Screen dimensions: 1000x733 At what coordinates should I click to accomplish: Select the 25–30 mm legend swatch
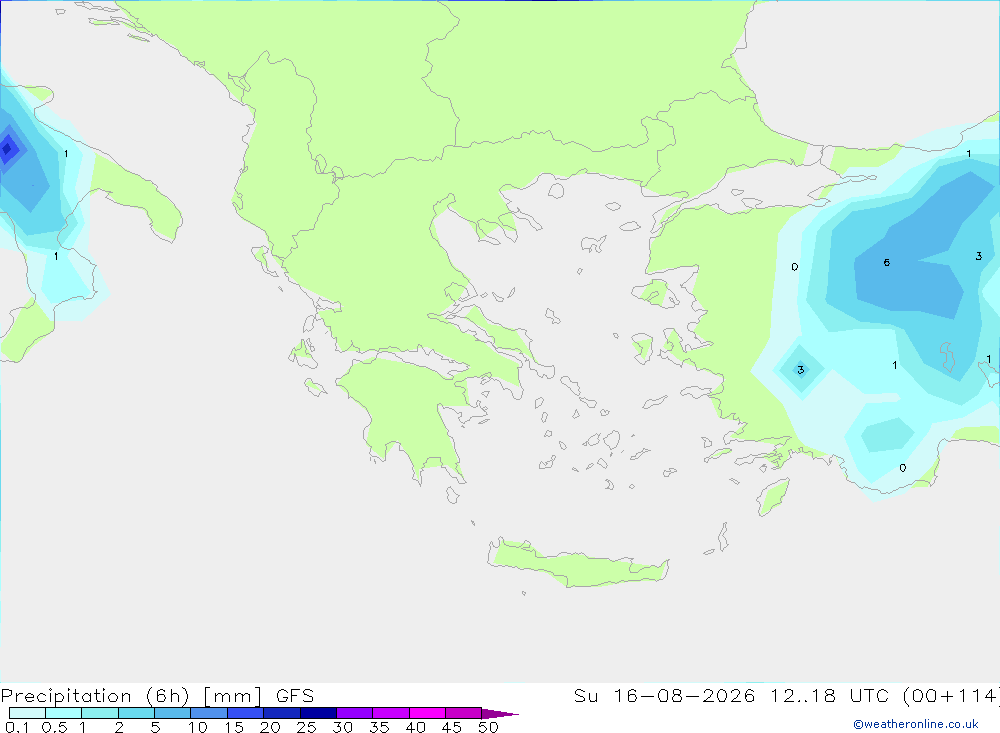click(318, 713)
